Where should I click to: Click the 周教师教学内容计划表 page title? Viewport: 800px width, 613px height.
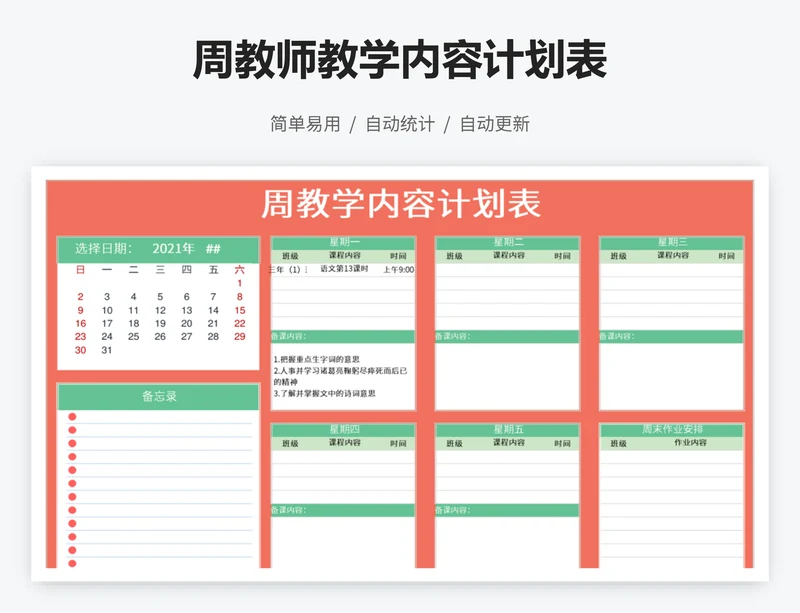coord(400,60)
